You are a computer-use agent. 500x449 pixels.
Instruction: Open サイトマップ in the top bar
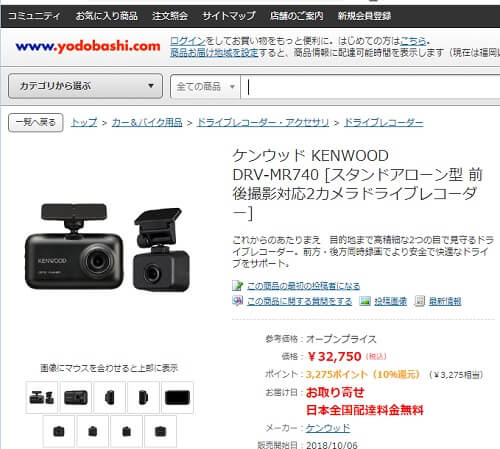(229, 16)
